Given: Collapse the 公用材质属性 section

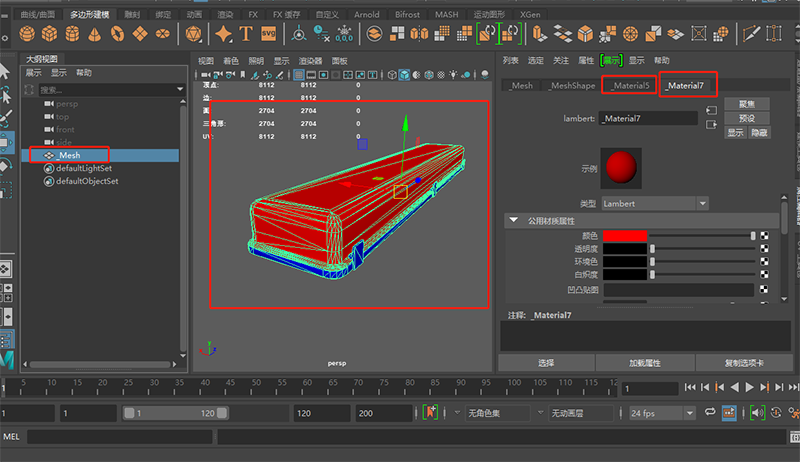Looking at the screenshot, I should 514,220.
